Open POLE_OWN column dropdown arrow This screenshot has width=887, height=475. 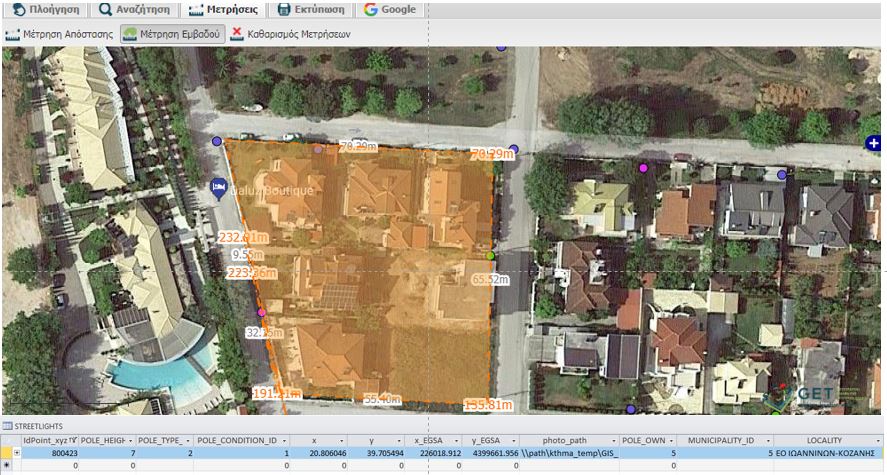coord(671,441)
